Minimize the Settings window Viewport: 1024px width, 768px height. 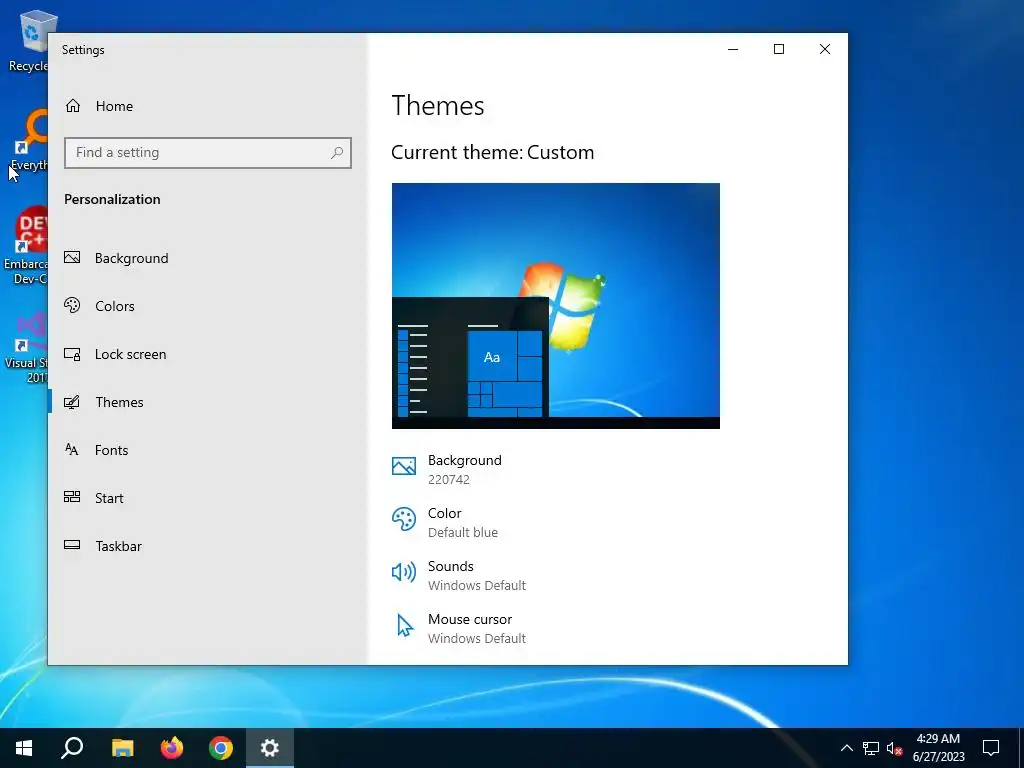pyautogui.click(x=733, y=50)
